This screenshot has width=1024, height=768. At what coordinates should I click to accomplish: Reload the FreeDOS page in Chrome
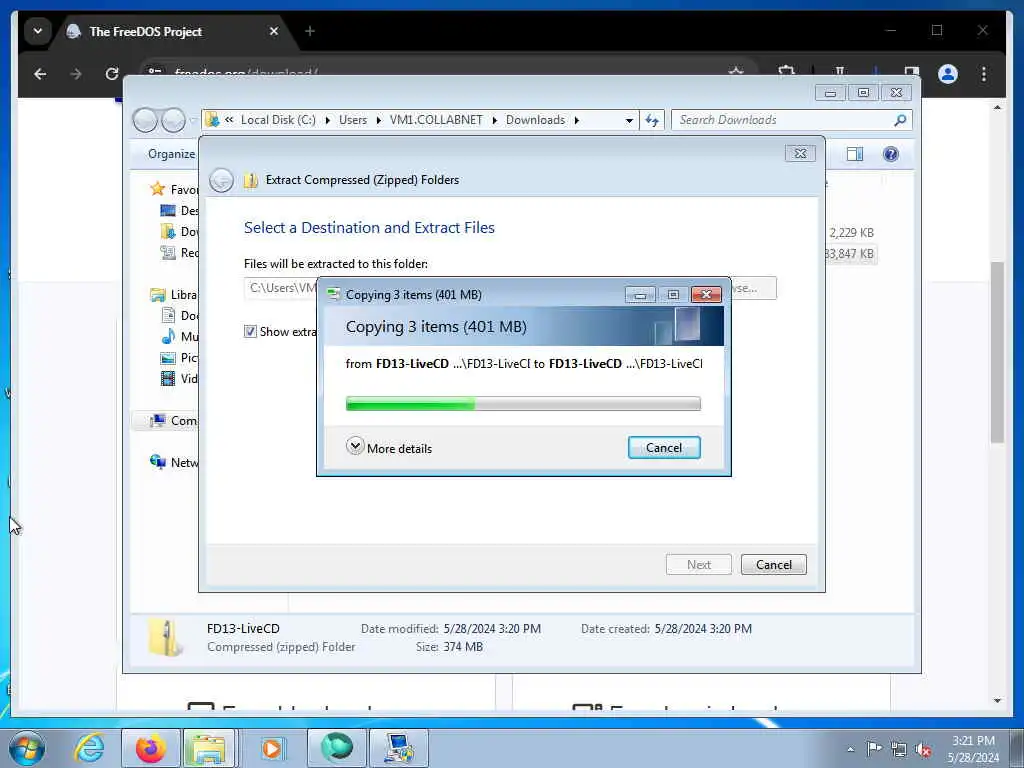pyautogui.click(x=112, y=74)
